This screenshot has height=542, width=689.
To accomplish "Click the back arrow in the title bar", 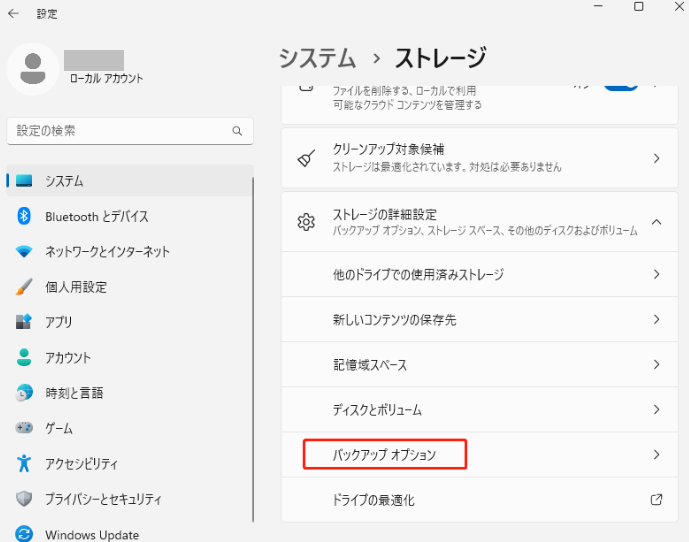I will click(13, 14).
